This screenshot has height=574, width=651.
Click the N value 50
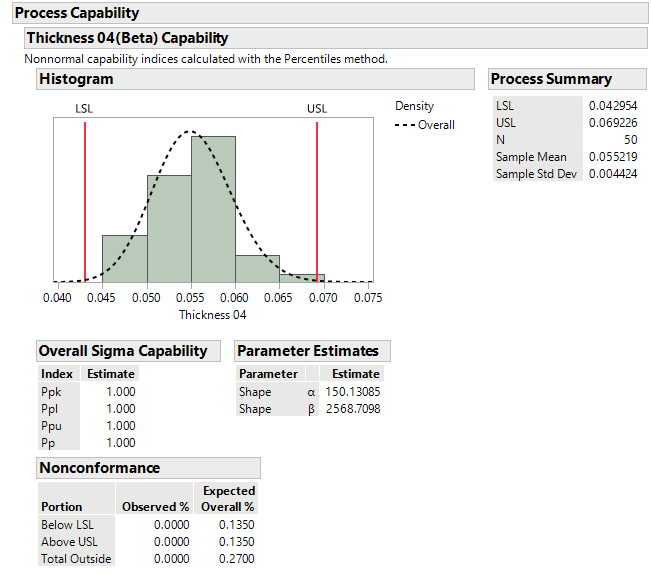point(631,140)
